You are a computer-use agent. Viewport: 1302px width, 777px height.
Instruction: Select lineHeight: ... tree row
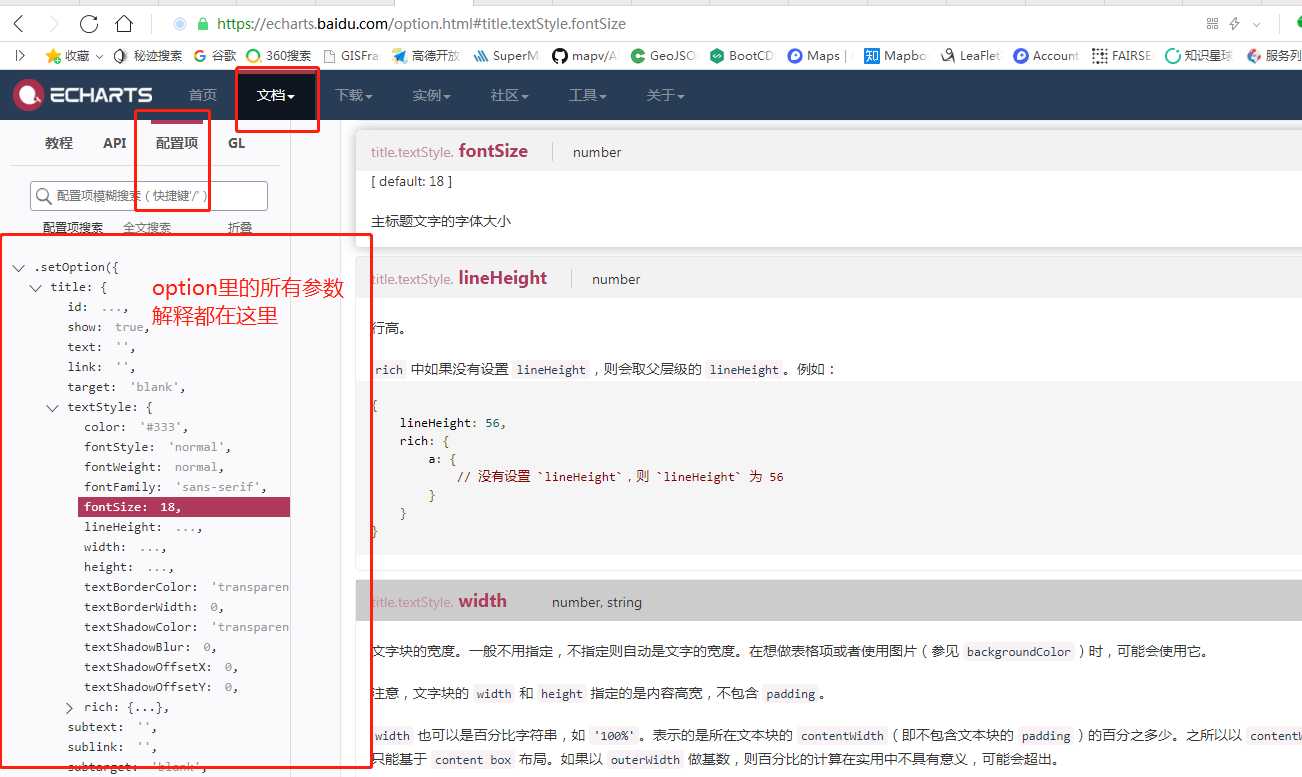(x=143, y=527)
